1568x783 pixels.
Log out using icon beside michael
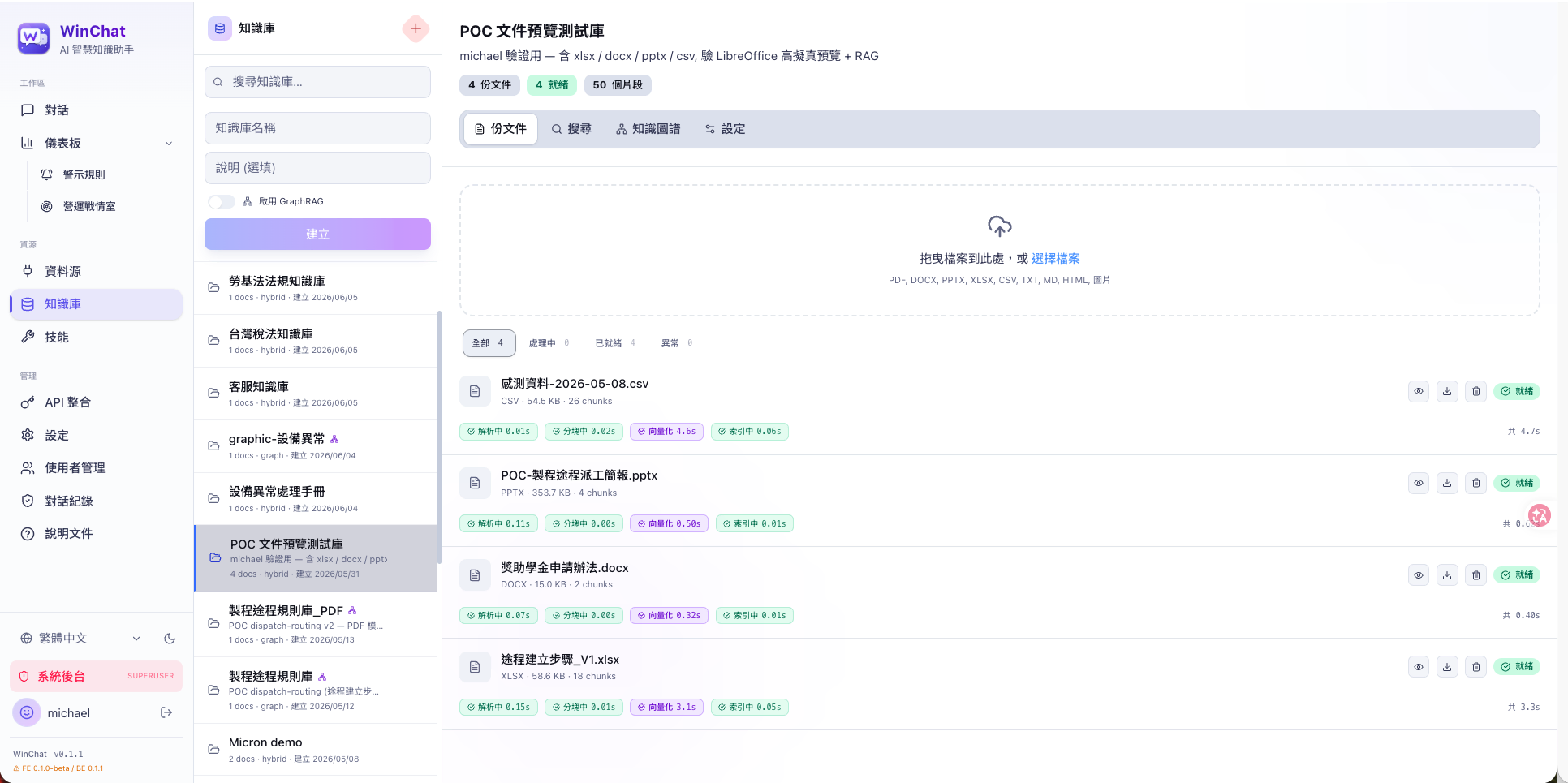tap(166, 712)
